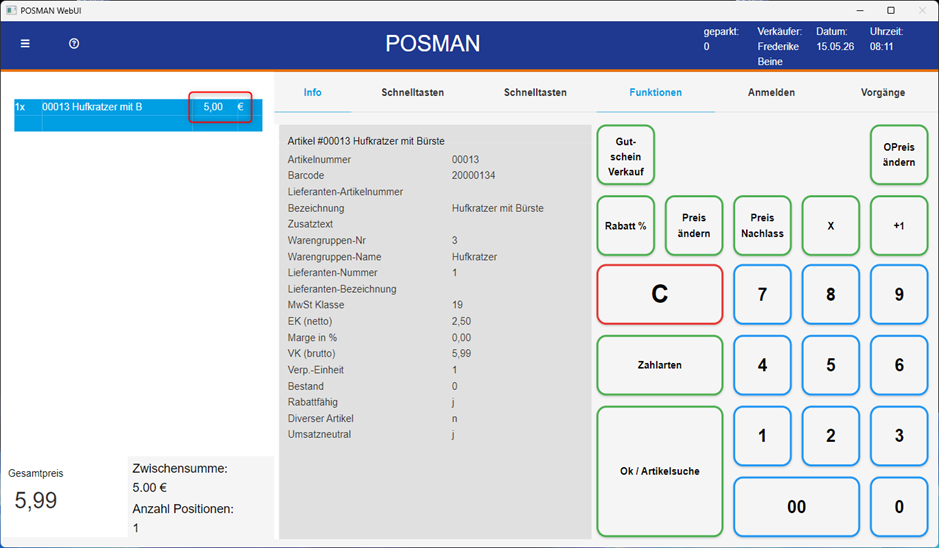Click the Artikelnummer value 00013
This screenshot has width=939, height=548.
point(465,159)
